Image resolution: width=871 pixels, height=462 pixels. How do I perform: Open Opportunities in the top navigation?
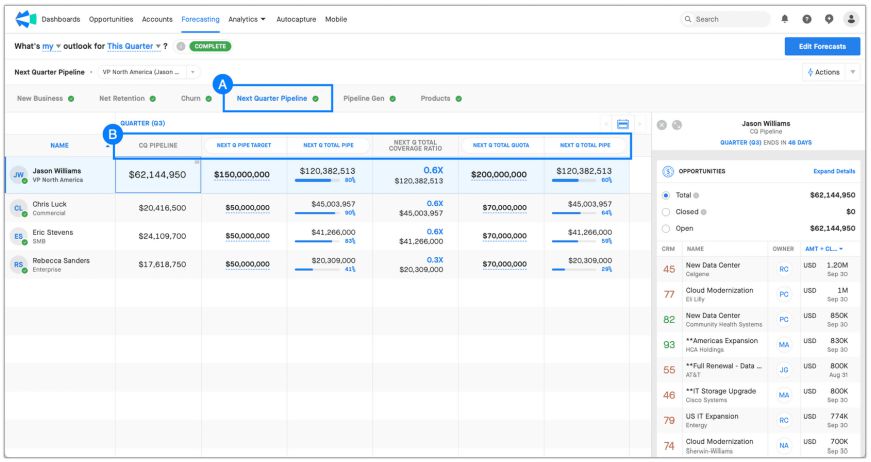click(x=111, y=19)
